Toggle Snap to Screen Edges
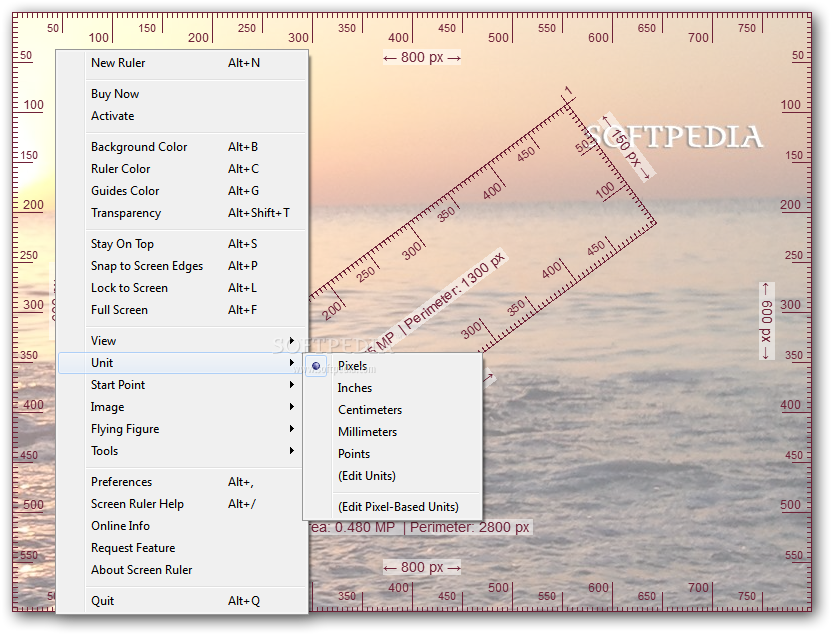The height and width of the screenshot is (635, 832). (x=182, y=266)
